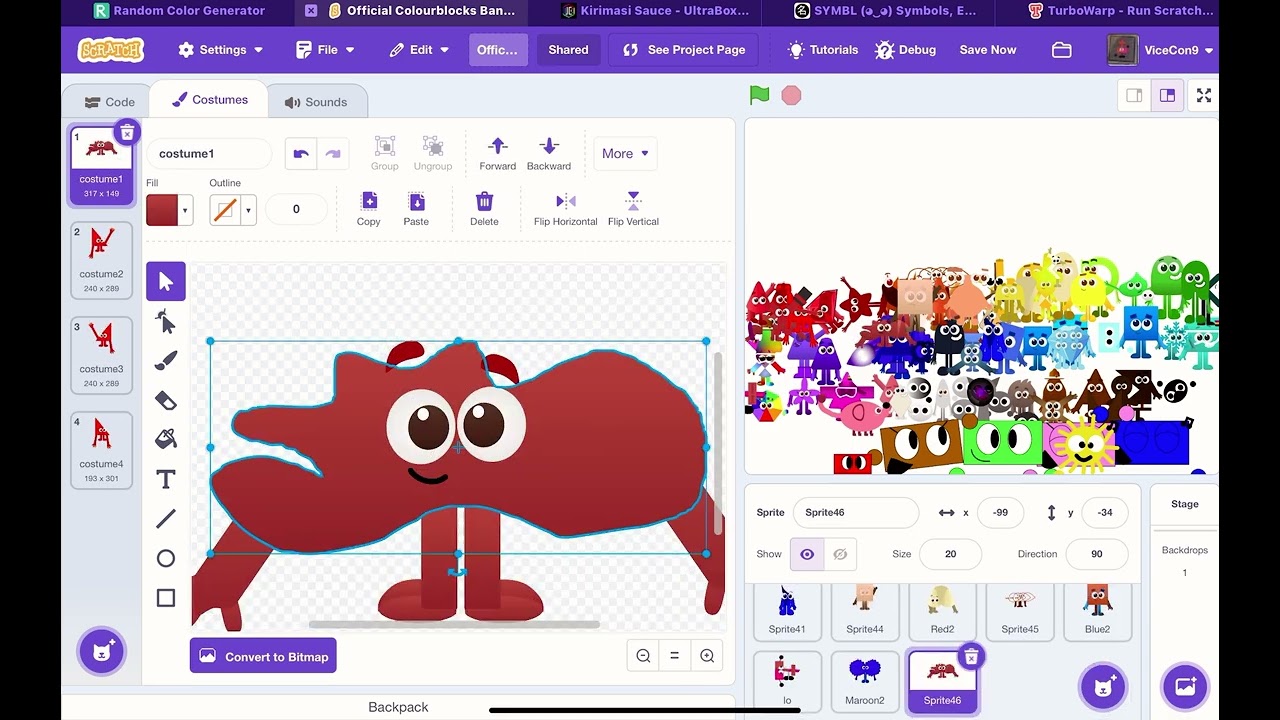Select the Fill bucket tool
1280x720 pixels.
166,440
